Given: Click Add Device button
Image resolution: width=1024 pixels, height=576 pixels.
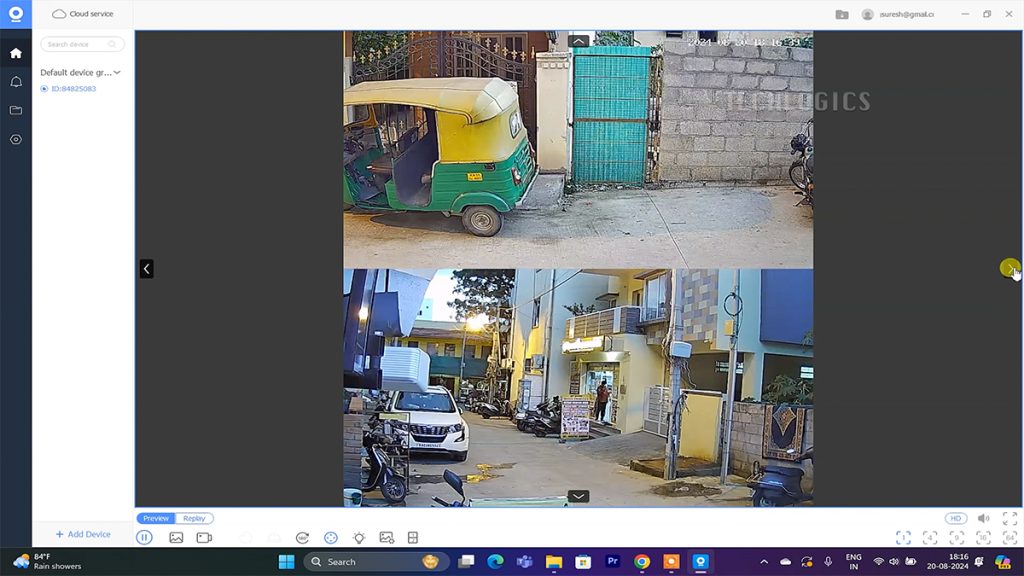Looking at the screenshot, I should click(83, 535).
